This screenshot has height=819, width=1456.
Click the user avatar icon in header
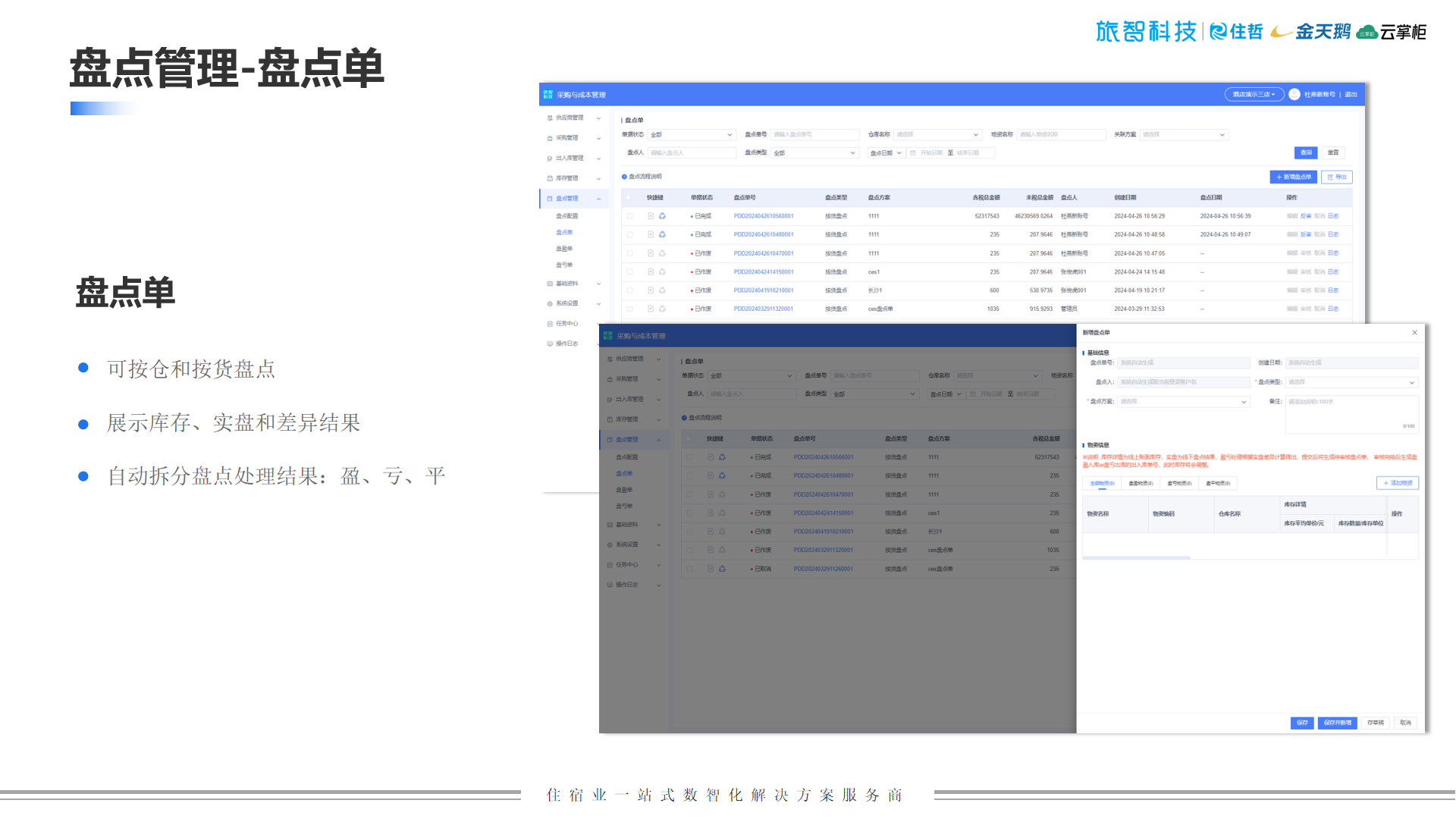click(x=1294, y=95)
